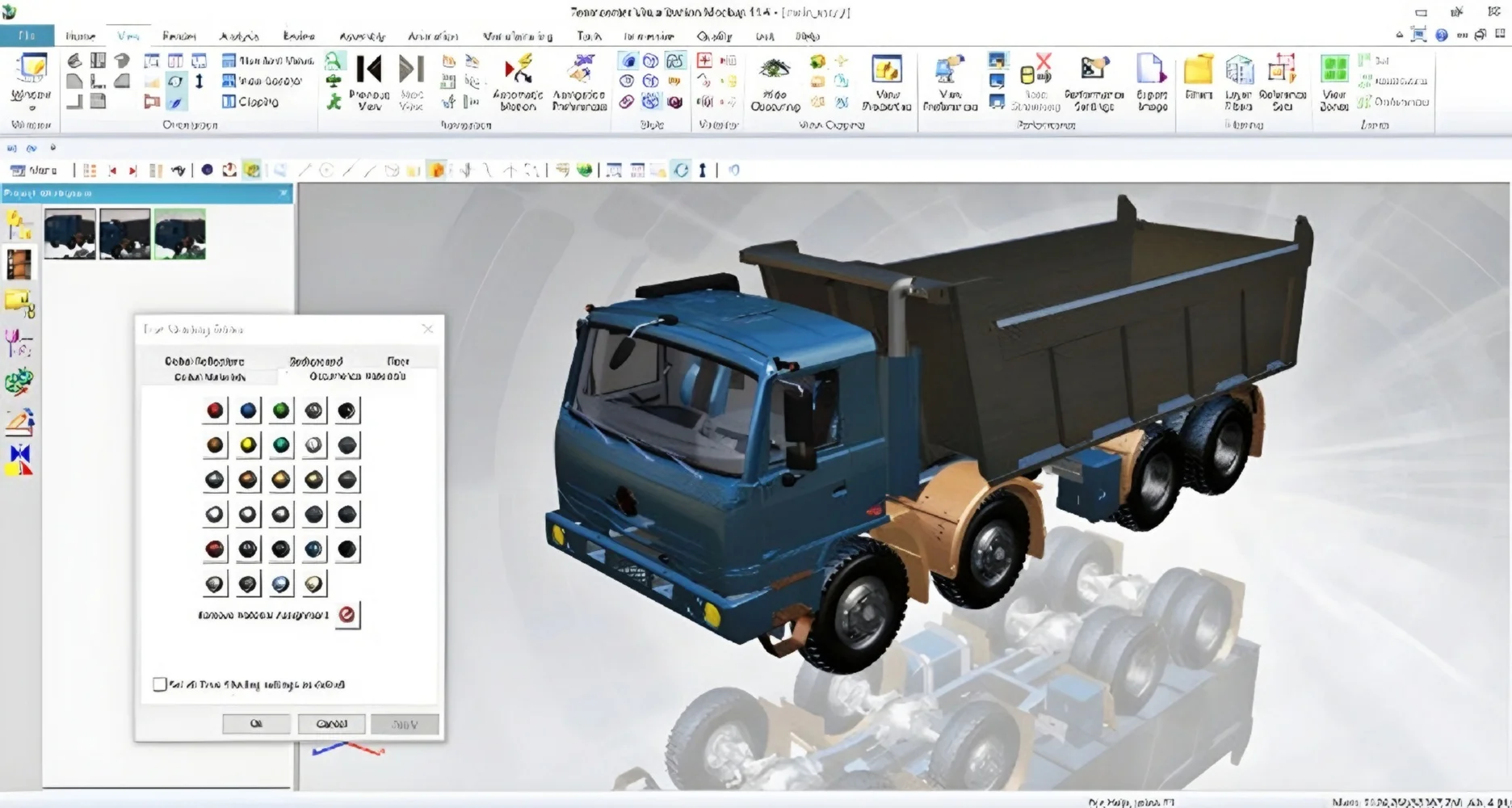This screenshot has width=1512, height=808.
Task: Open the File menu tab
Action: [x=27, y=36]
